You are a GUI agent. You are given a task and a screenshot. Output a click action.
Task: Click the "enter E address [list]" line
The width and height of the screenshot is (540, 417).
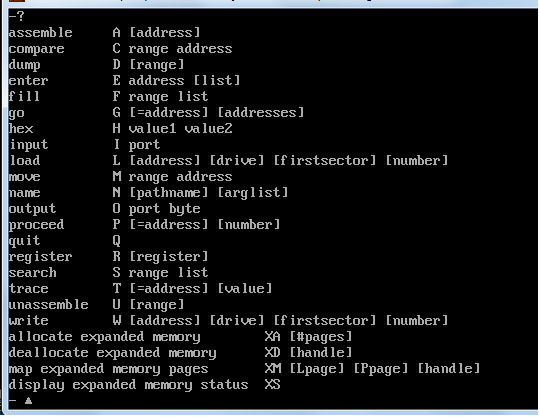point(124,81)
